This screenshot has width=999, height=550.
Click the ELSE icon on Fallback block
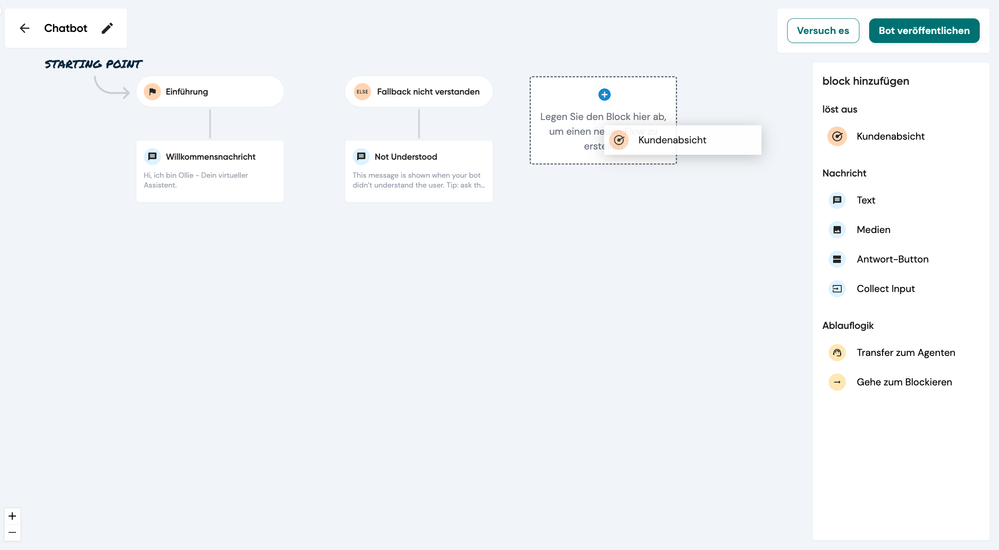(x=362, y=92)
